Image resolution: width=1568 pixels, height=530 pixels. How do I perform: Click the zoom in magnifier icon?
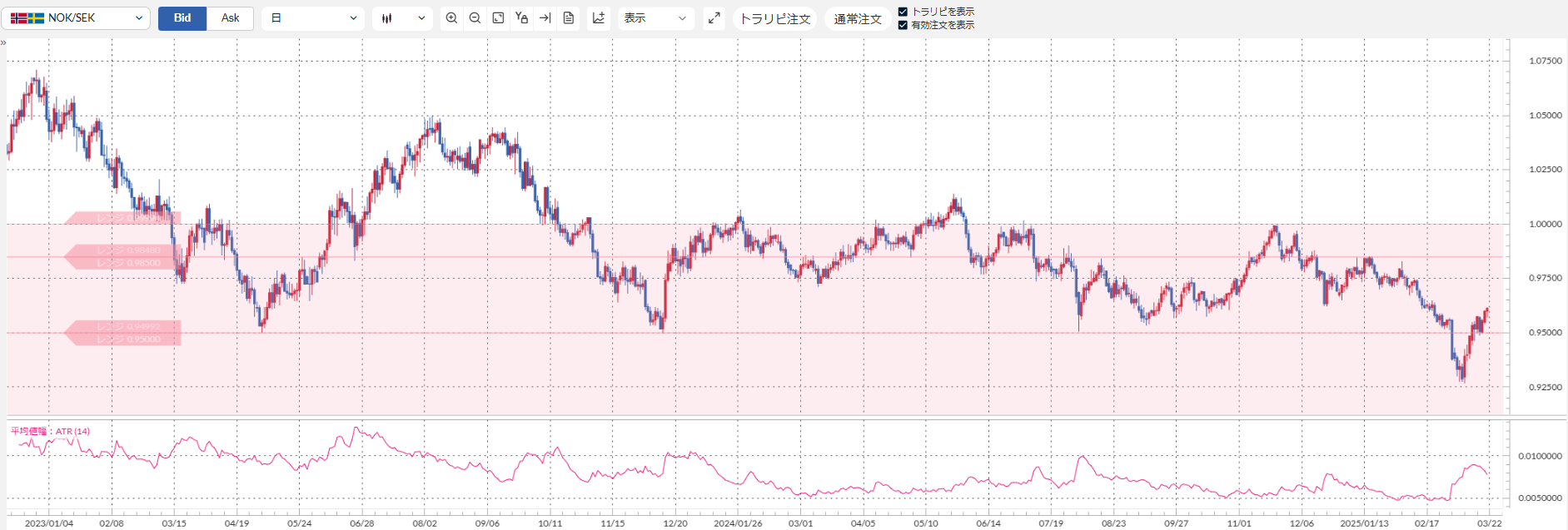(451, 17)
